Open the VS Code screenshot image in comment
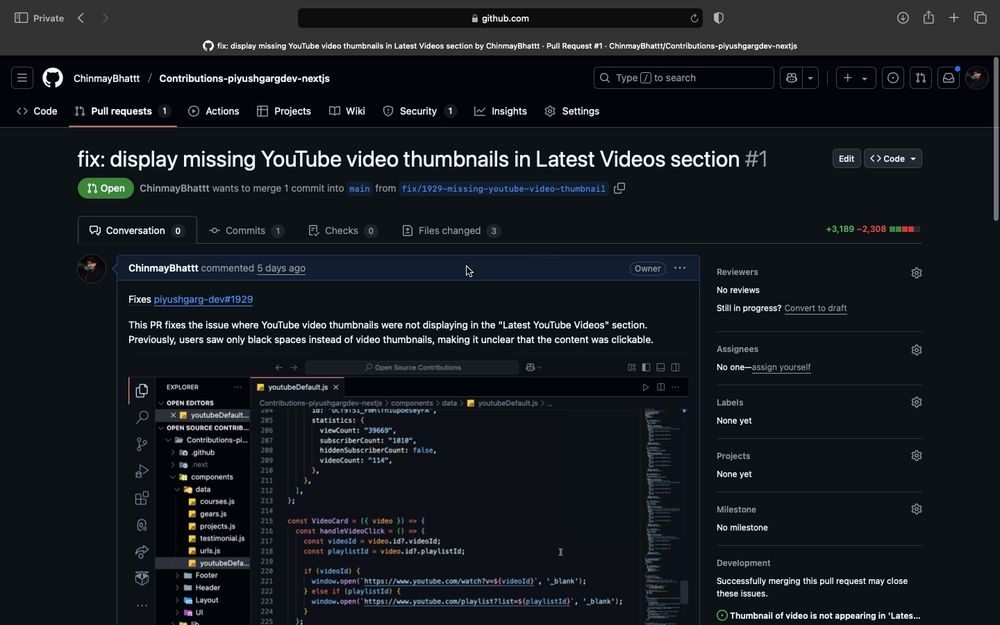1000x625 pixels. [408, 491]
